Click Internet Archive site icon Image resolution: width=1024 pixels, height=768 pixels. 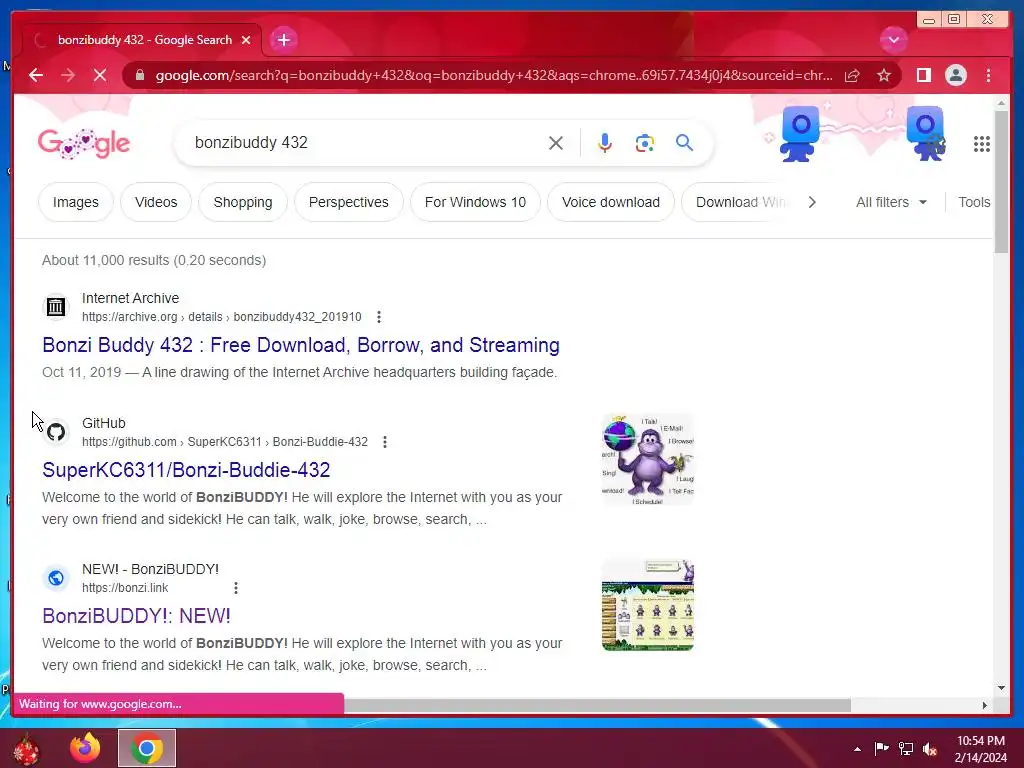[x=56, y=306]
